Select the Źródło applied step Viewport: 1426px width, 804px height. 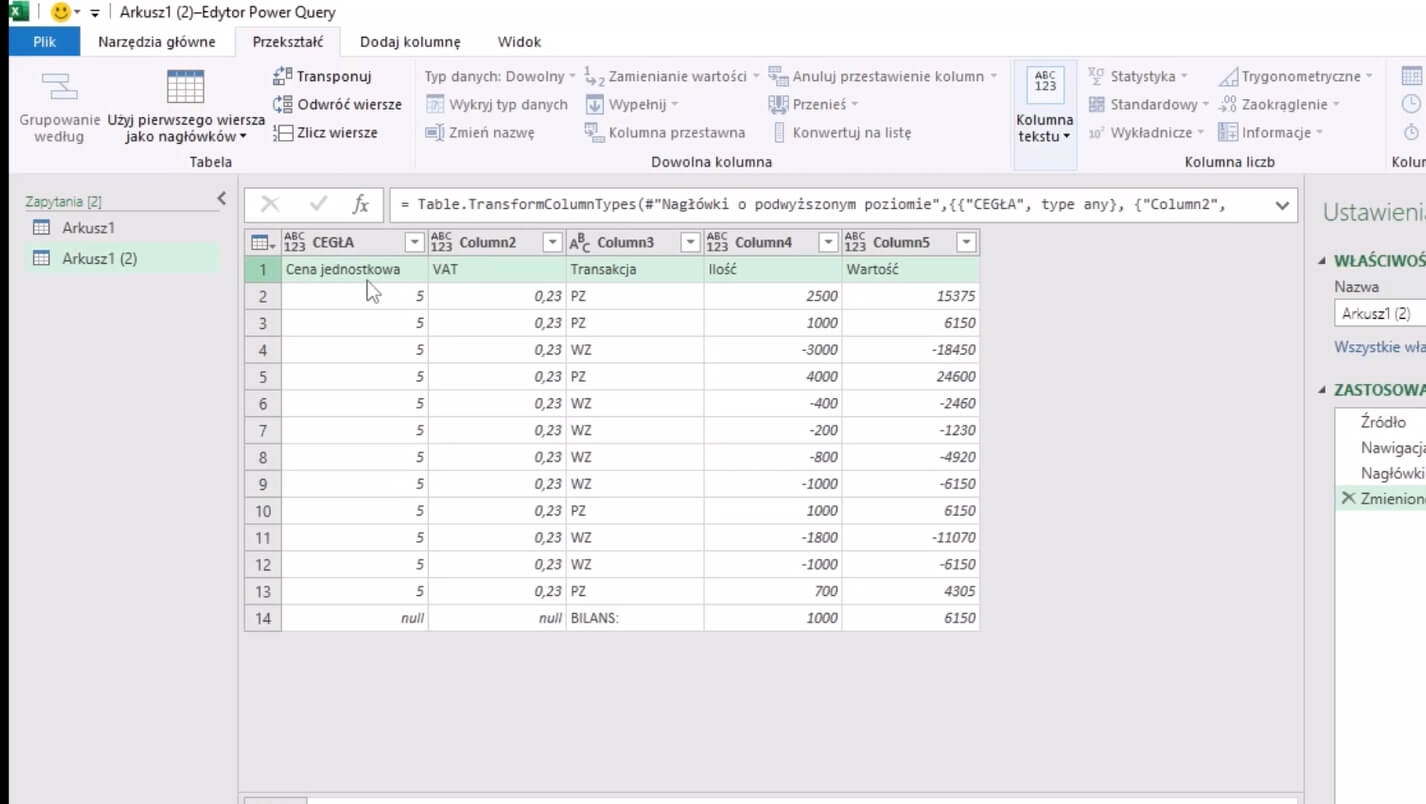point(1383,422)
